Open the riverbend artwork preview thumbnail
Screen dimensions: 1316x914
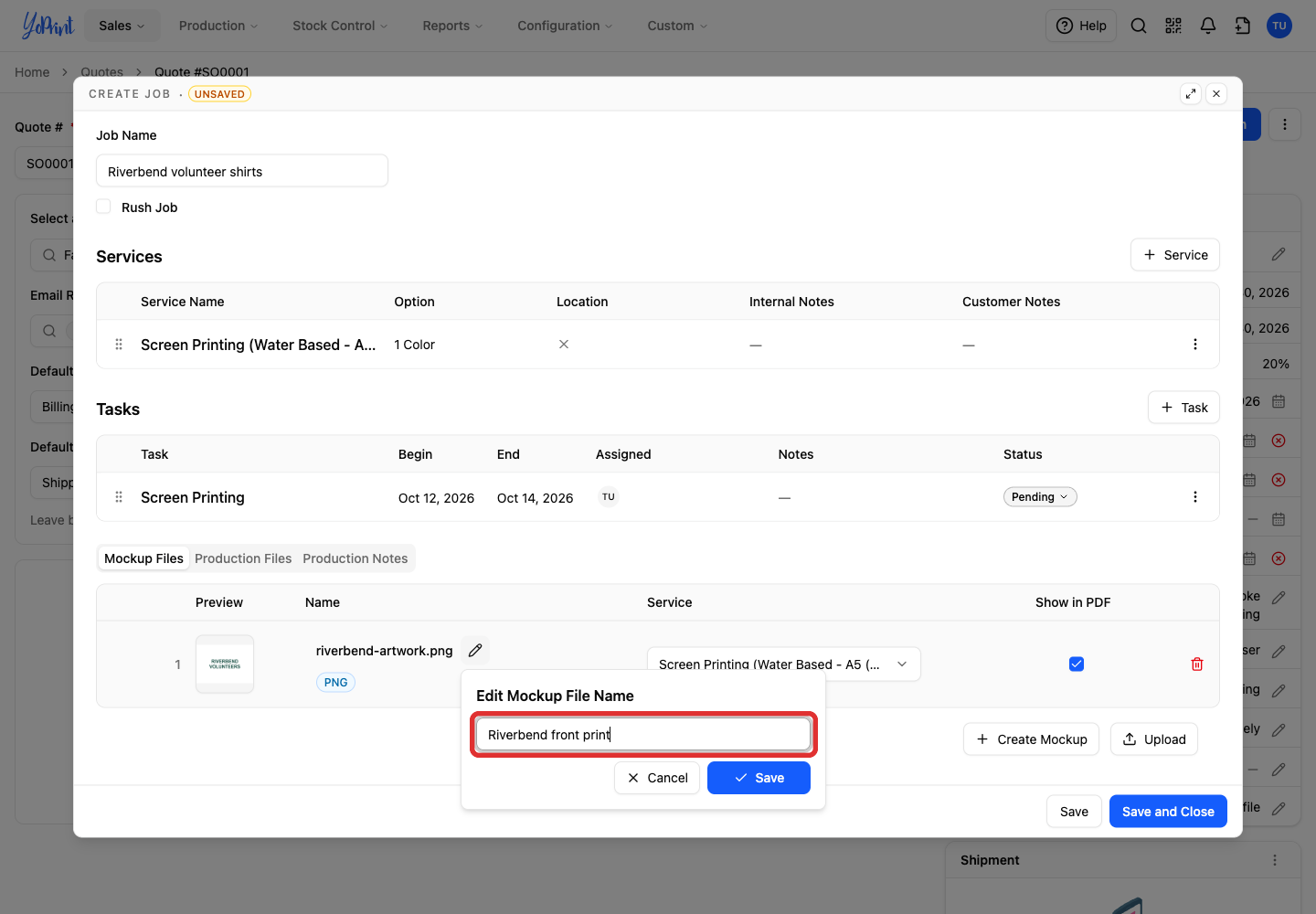coord(225,664)
